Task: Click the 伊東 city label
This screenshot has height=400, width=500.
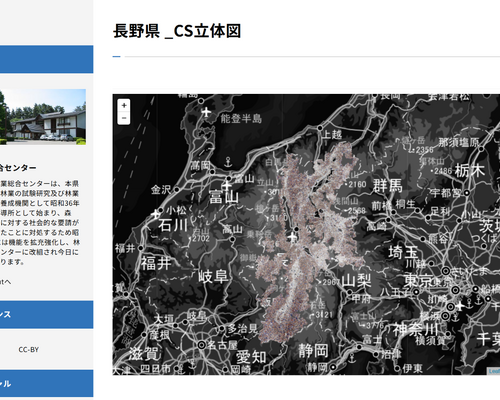Action: coord(413,368)
